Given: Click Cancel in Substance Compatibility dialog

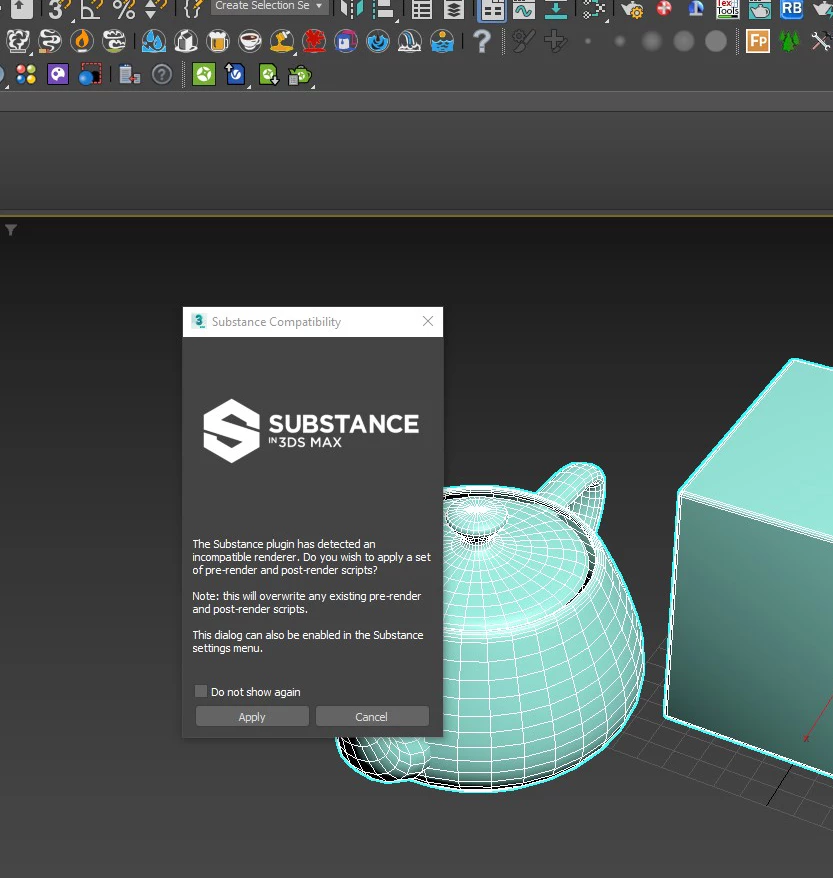Looking at the screenshot, I should [372, 716].
